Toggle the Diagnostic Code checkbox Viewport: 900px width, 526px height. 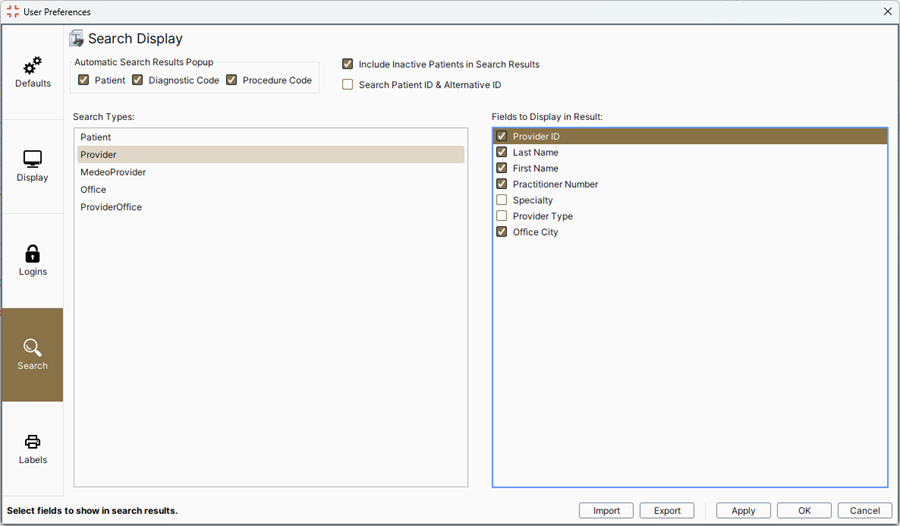click(138, 80)
